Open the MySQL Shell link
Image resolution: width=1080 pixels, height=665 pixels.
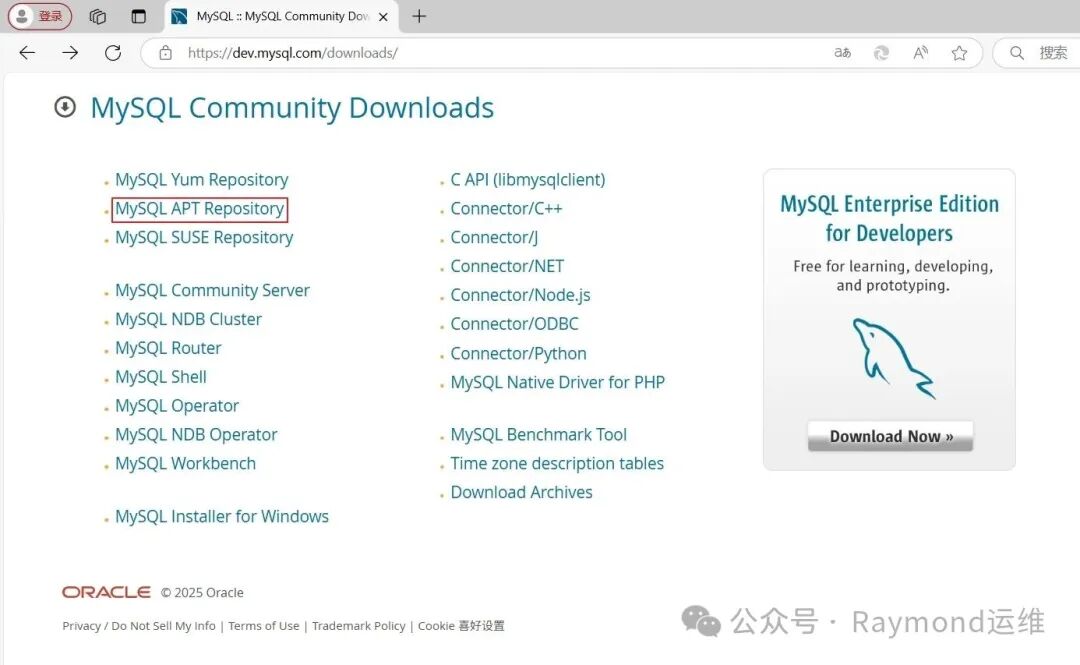161,377
